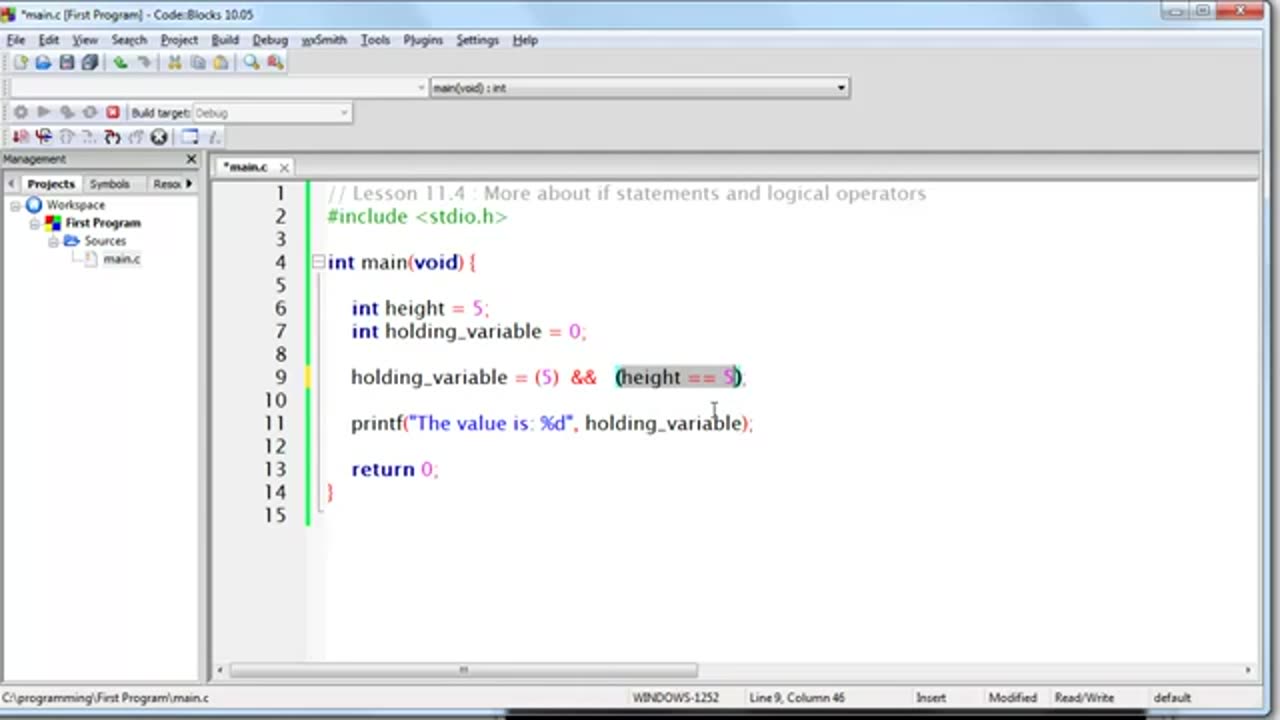Stop debugger with black circle X icon
The image size is (1280, 720).
coord(158,137)
